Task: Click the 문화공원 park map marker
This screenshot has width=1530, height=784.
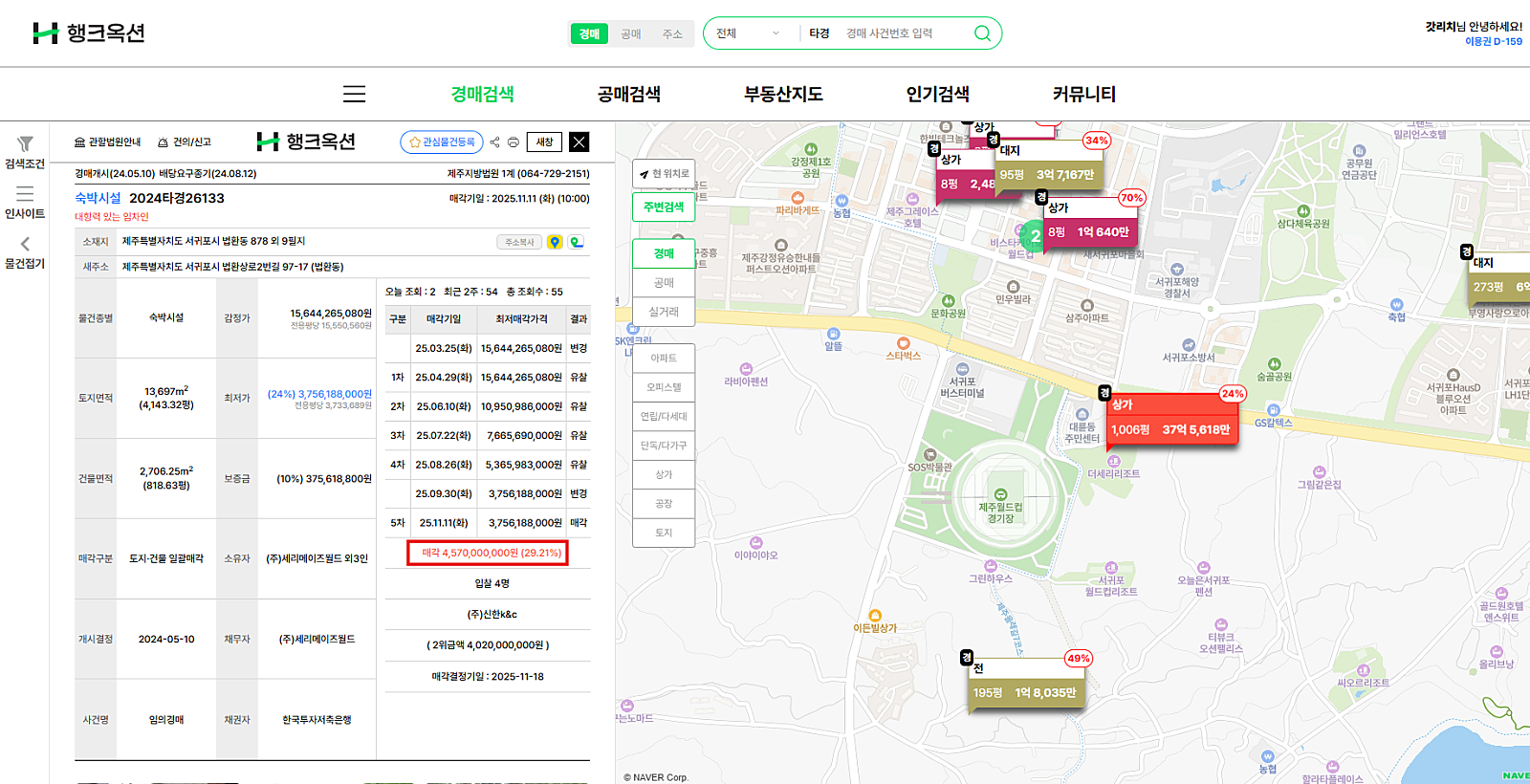Action: click(948, 301)
